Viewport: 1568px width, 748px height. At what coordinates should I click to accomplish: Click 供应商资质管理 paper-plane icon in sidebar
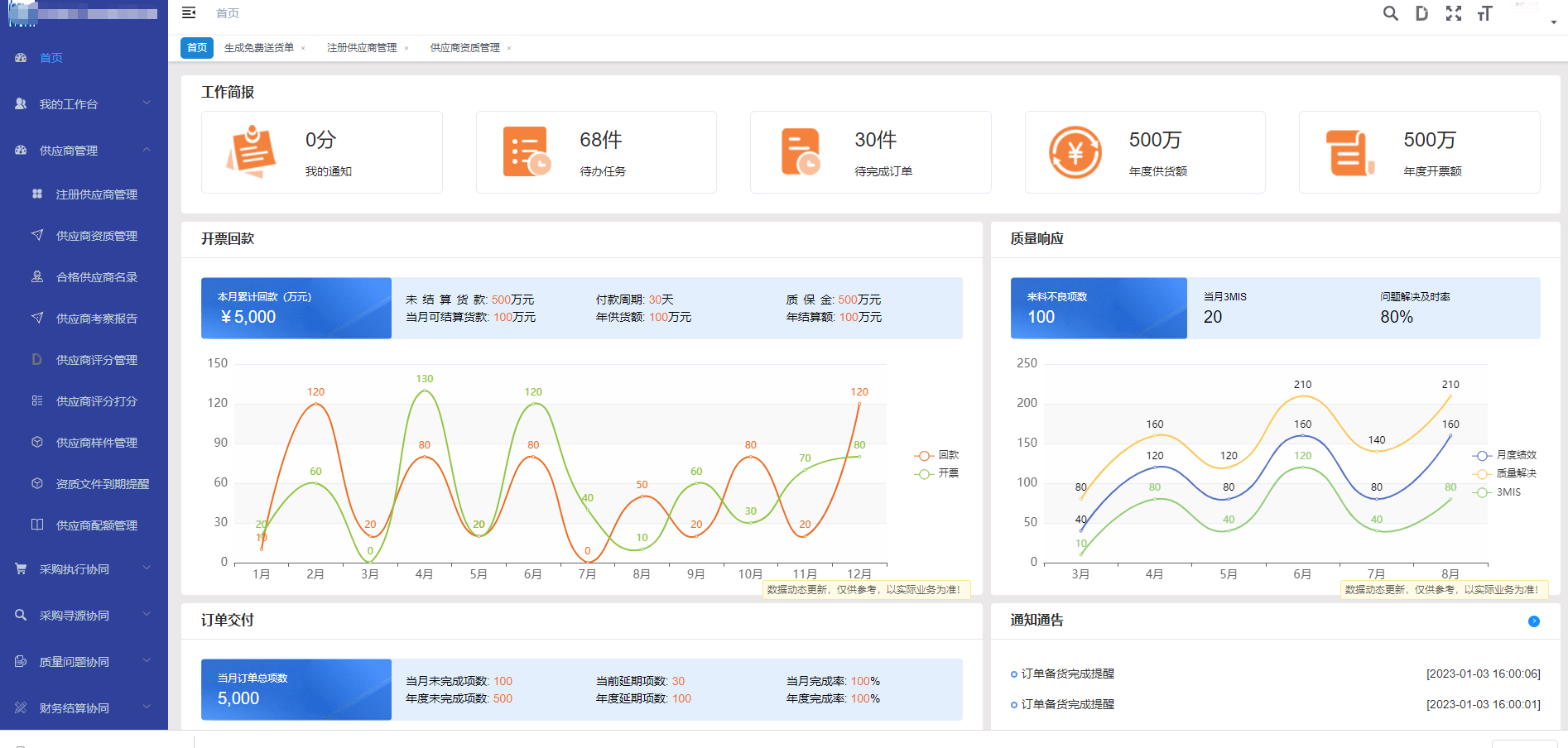(x=37, y=236)
